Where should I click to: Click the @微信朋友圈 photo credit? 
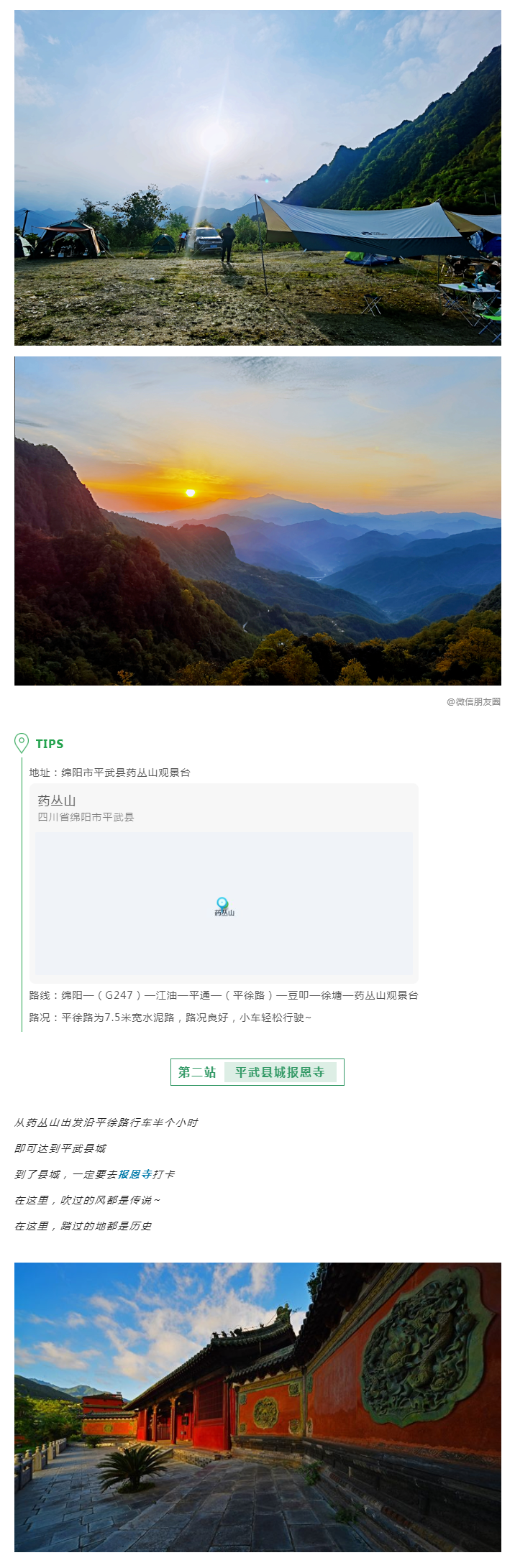(473, 701)
